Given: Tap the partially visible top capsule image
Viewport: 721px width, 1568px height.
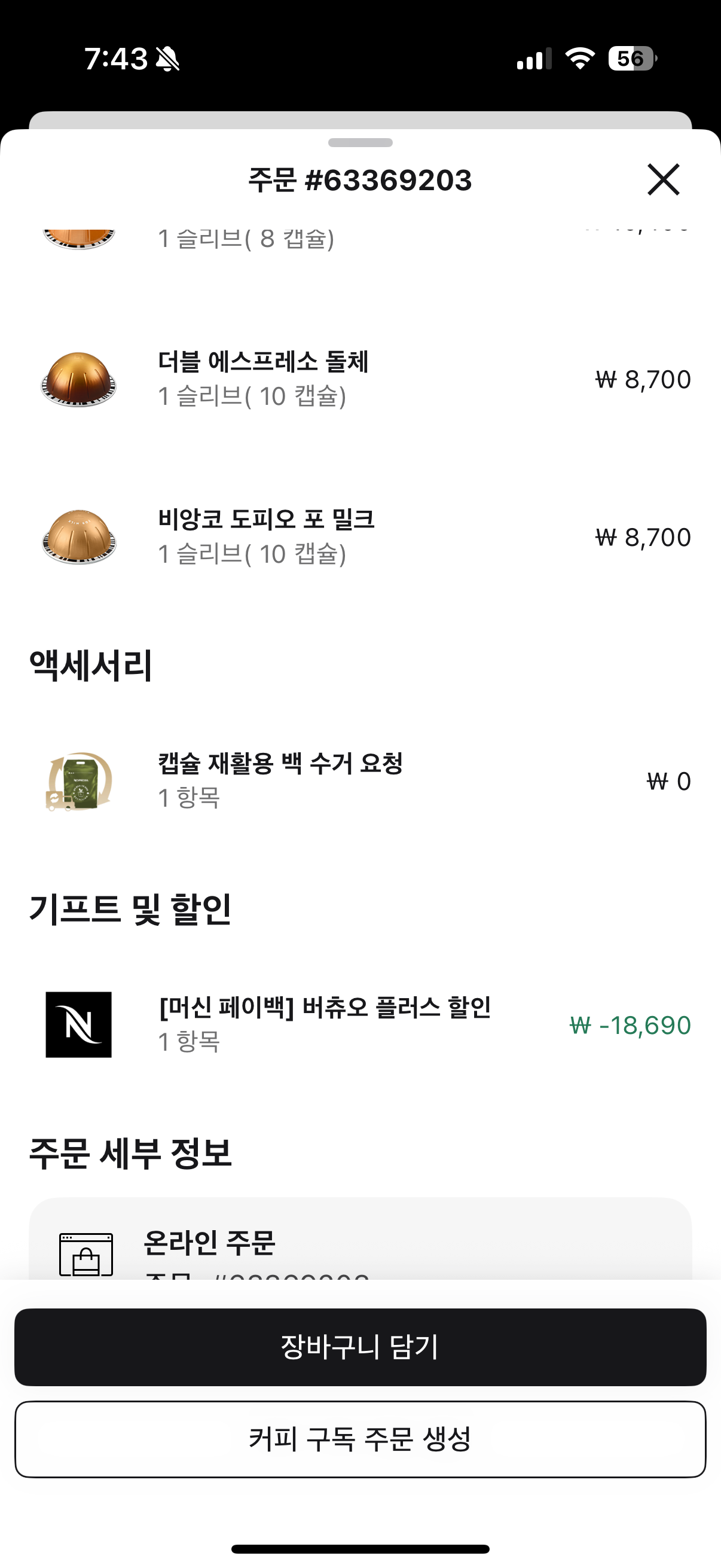Looking at the screenshot, I should click(78, 238).
